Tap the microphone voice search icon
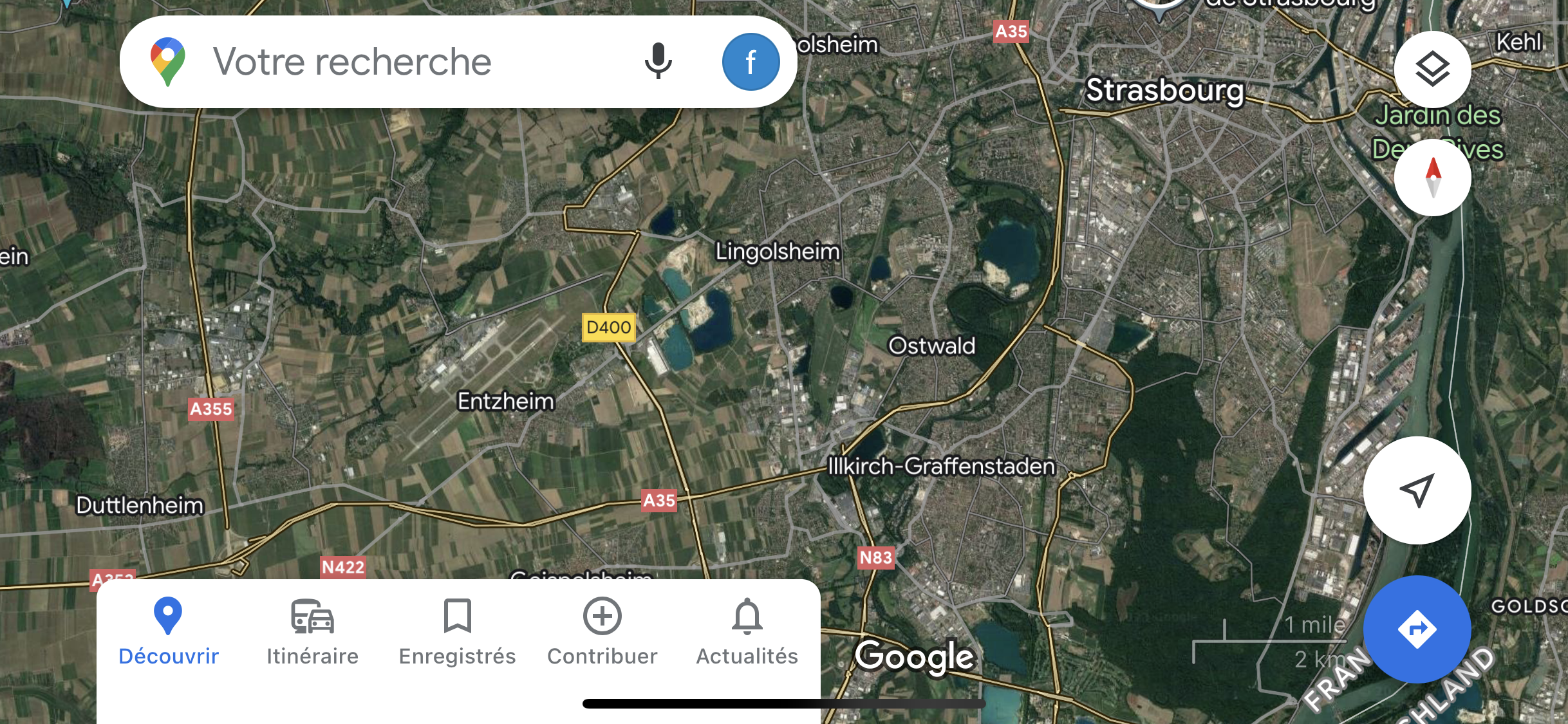The width and height of the screenshot is (1568, 724). (x=658, y=62)
